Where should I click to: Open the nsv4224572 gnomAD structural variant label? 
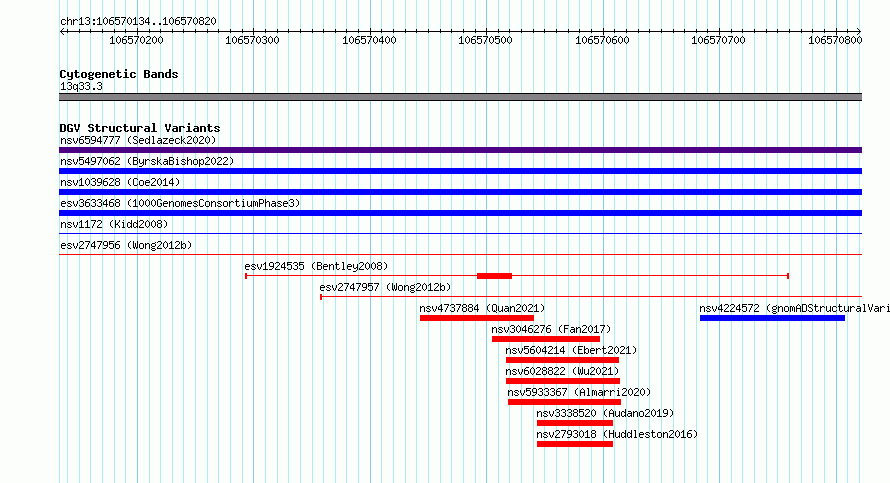[x=794, y=308]
